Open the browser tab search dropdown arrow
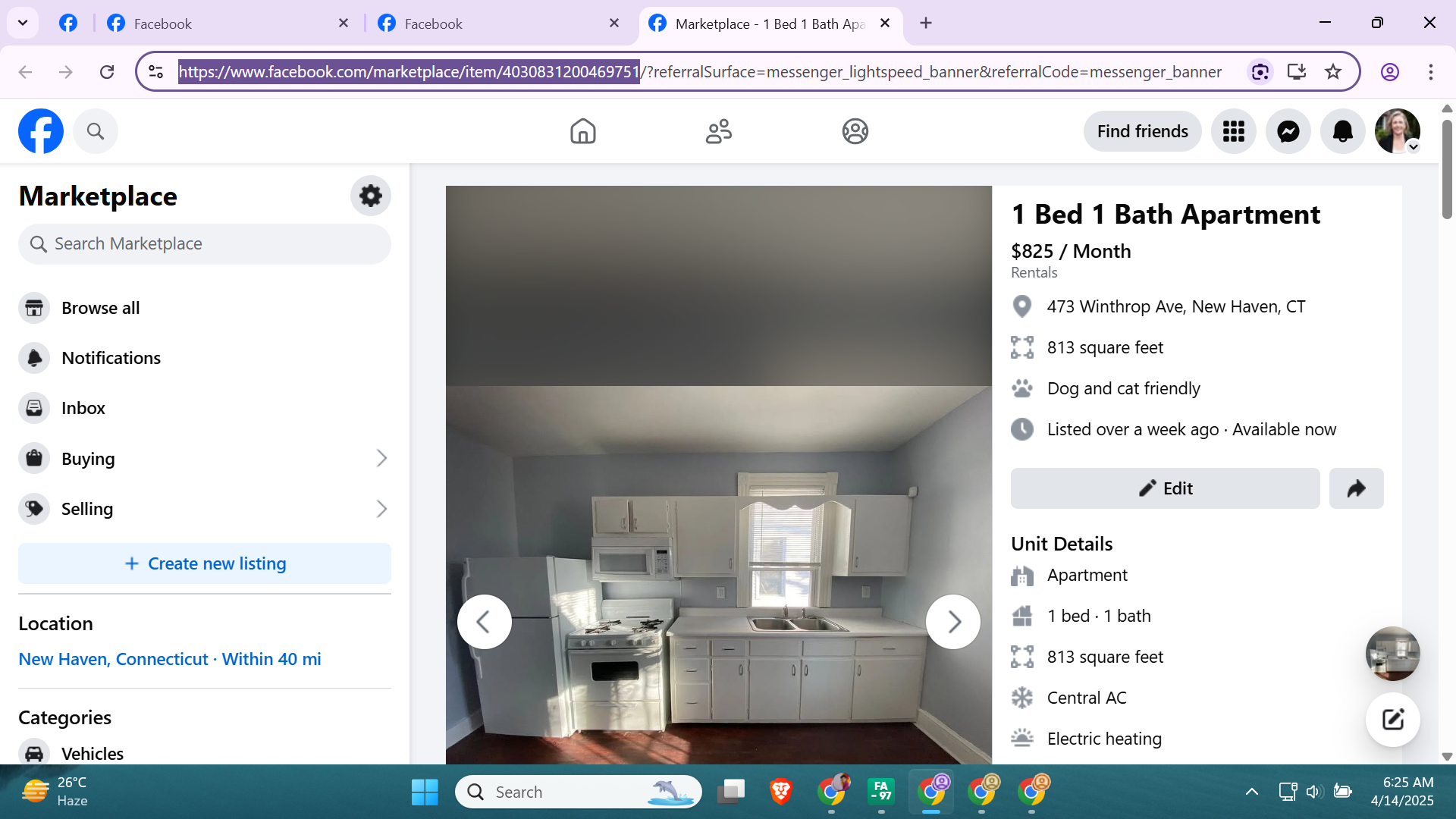Screen dimensions: 1456x819 23,23
